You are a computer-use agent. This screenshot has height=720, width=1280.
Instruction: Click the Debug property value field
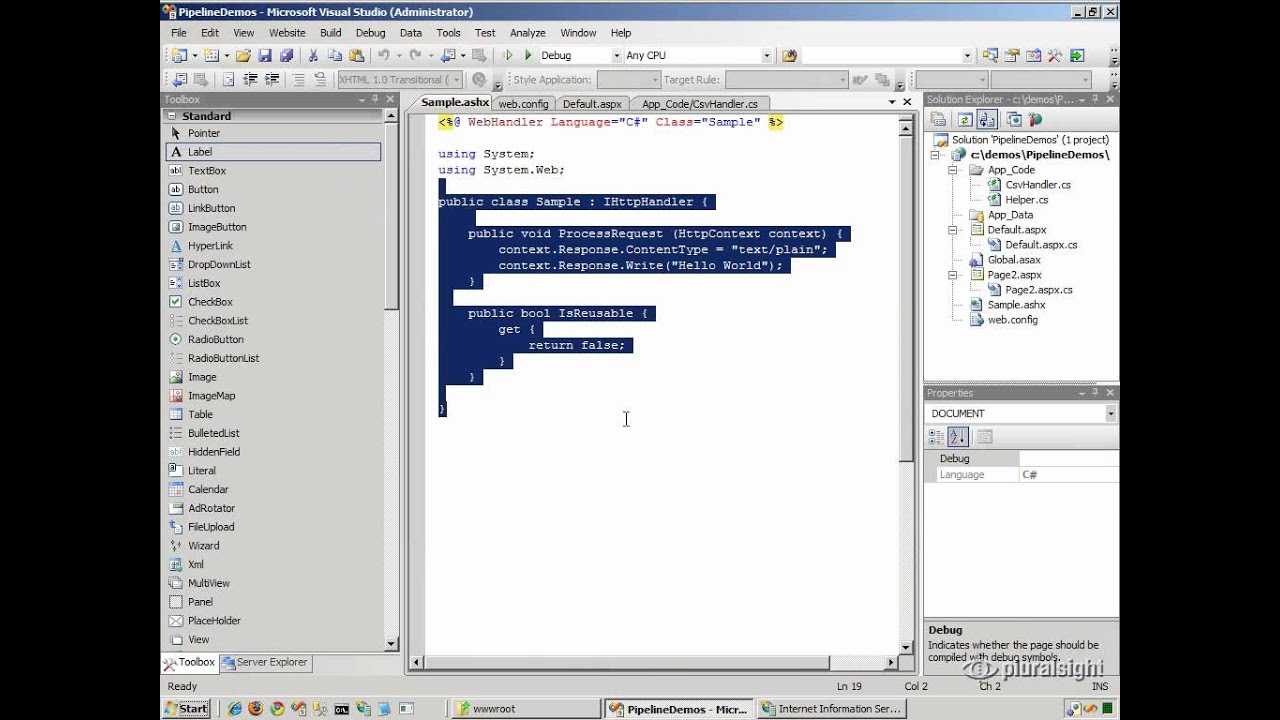tap(1067, 459)
